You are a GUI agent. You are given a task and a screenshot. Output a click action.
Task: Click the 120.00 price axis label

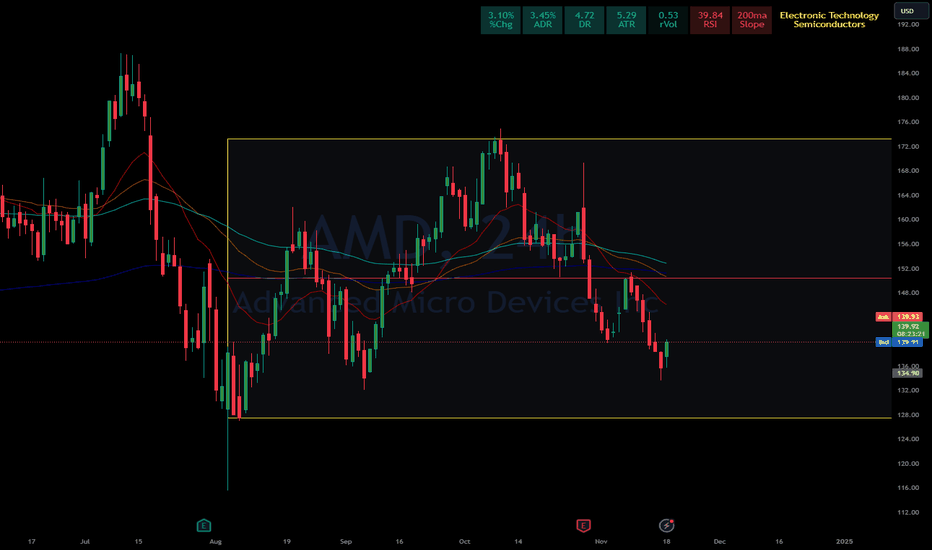(908, 464)
